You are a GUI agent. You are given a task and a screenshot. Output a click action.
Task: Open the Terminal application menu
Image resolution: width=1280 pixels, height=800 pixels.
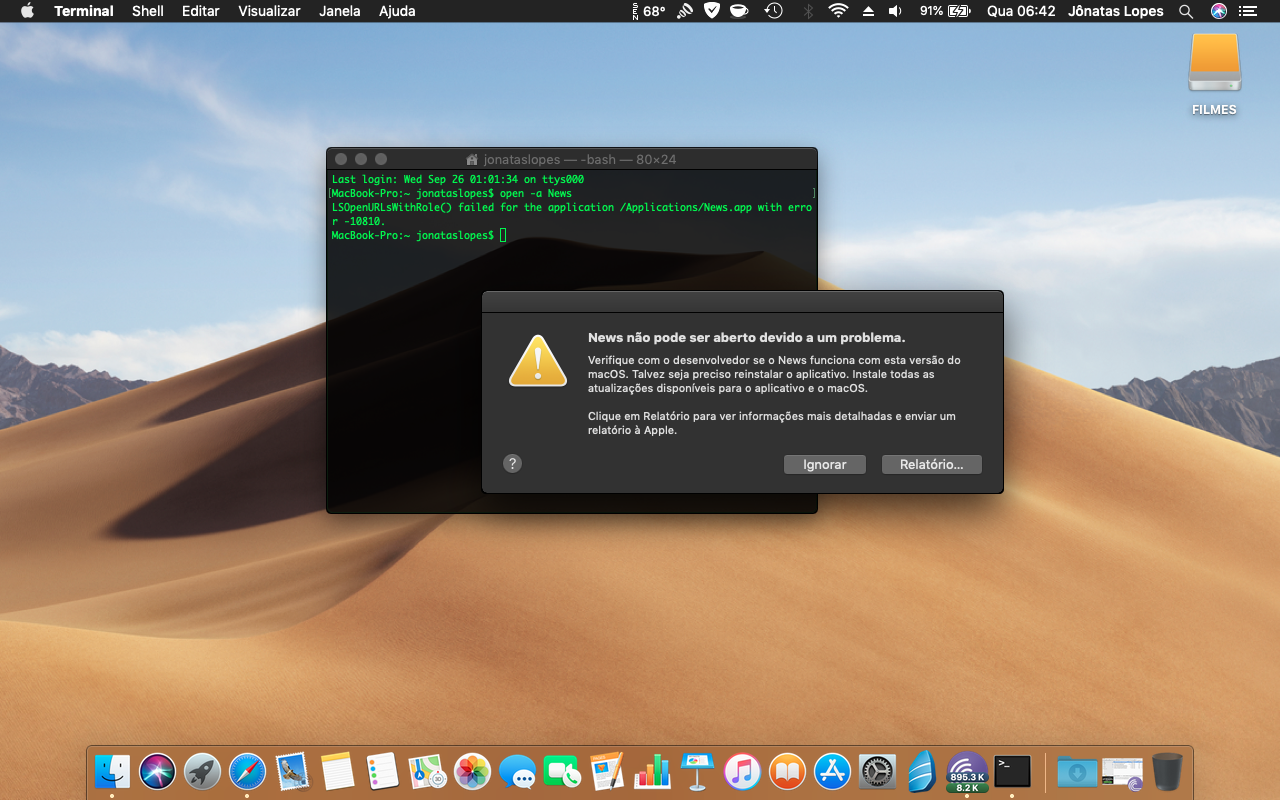[84, 11]
